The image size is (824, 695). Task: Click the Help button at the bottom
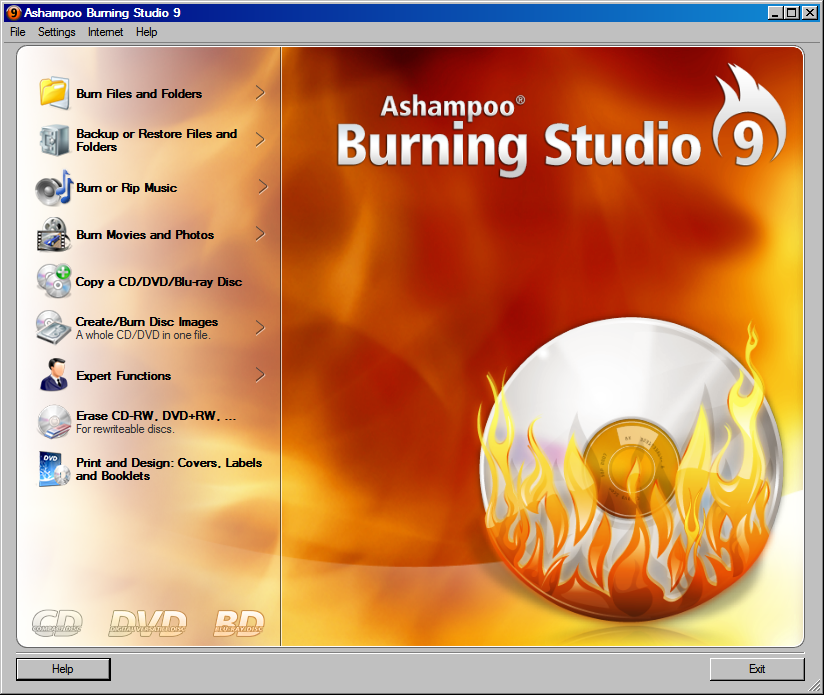[x=63, y=669]
